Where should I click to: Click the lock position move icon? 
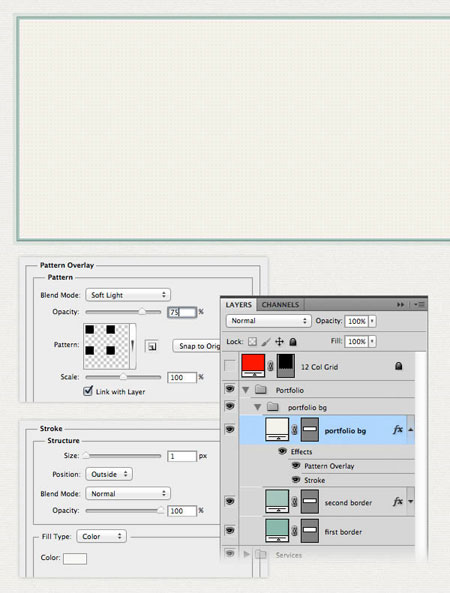279,342
